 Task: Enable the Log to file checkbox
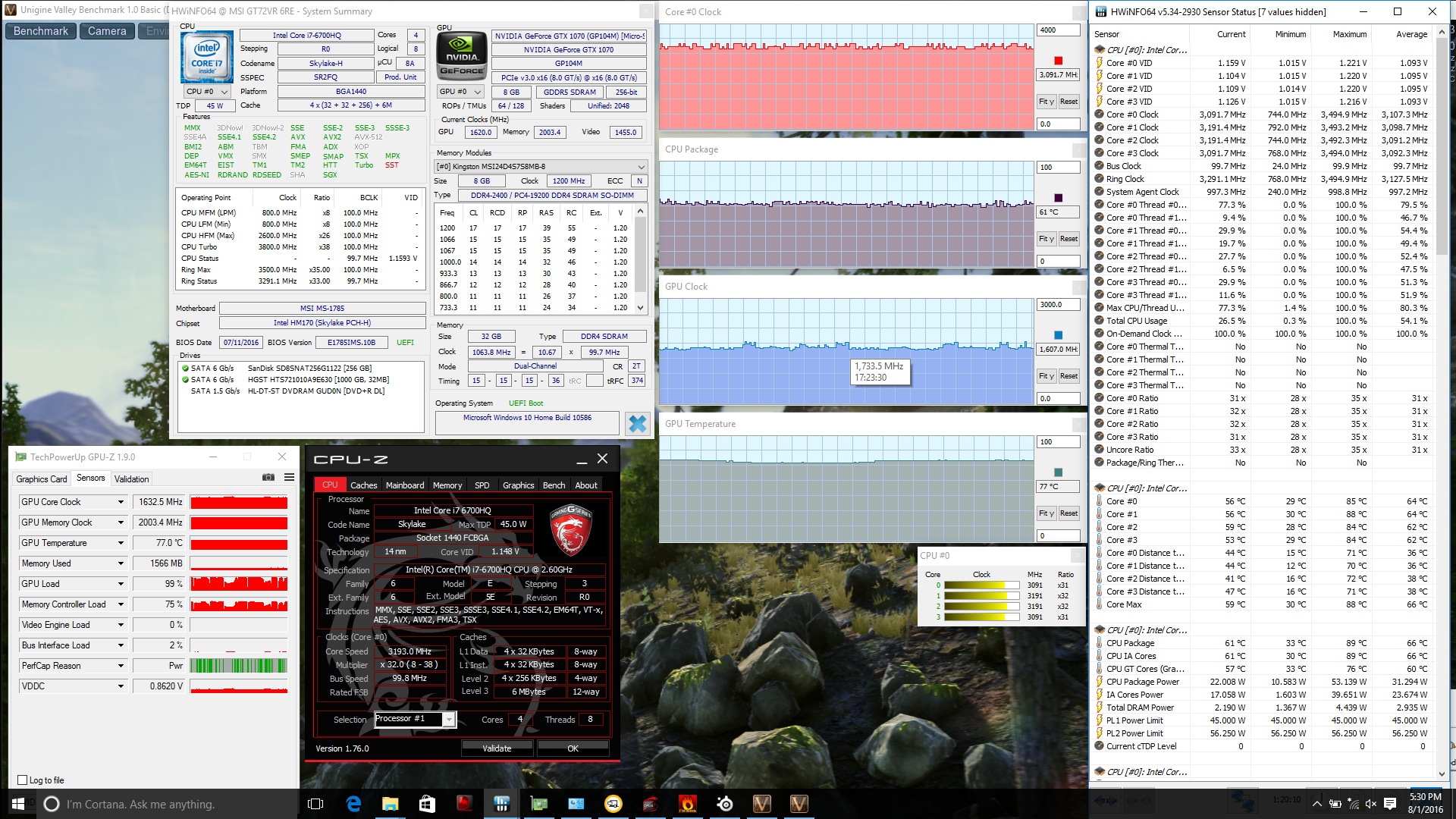coord(22,780)
